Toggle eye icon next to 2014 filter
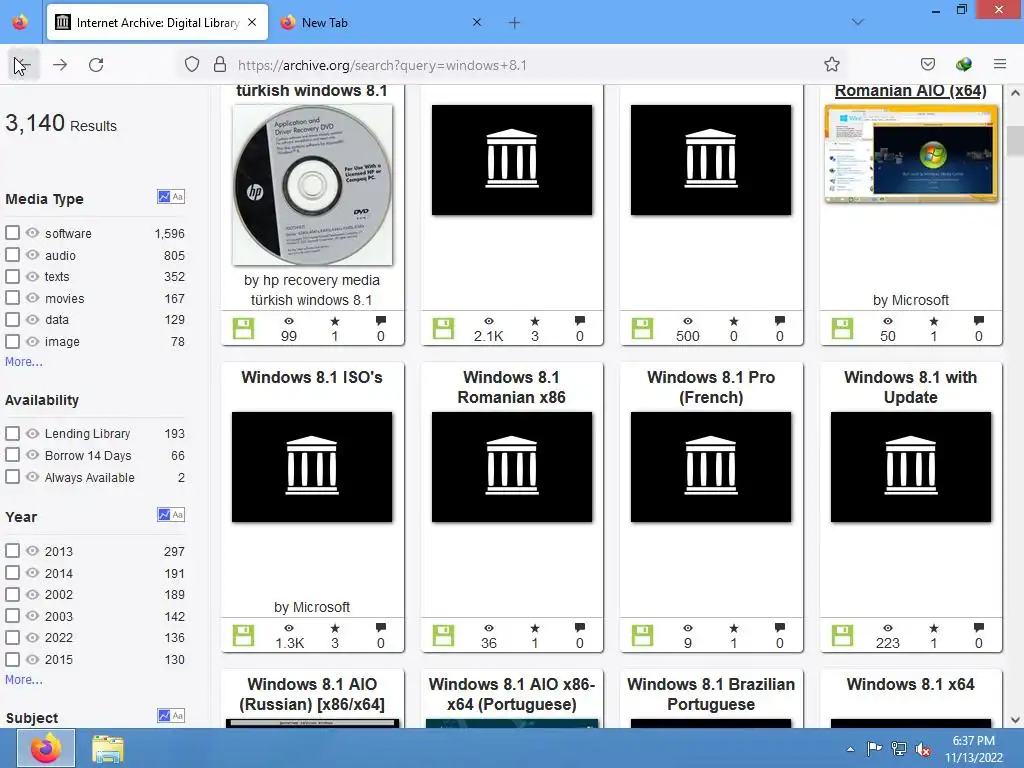The image size is (1024, 768). pyautogui.click(x=32, y=572)
